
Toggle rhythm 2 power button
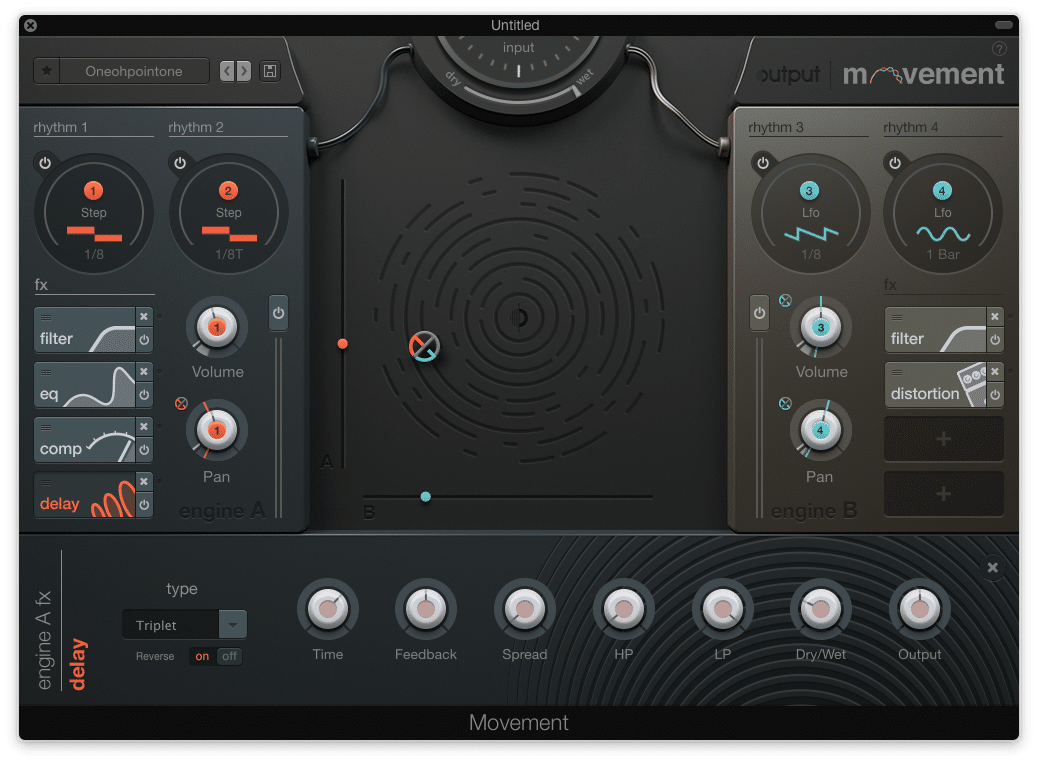pos(180,163)
